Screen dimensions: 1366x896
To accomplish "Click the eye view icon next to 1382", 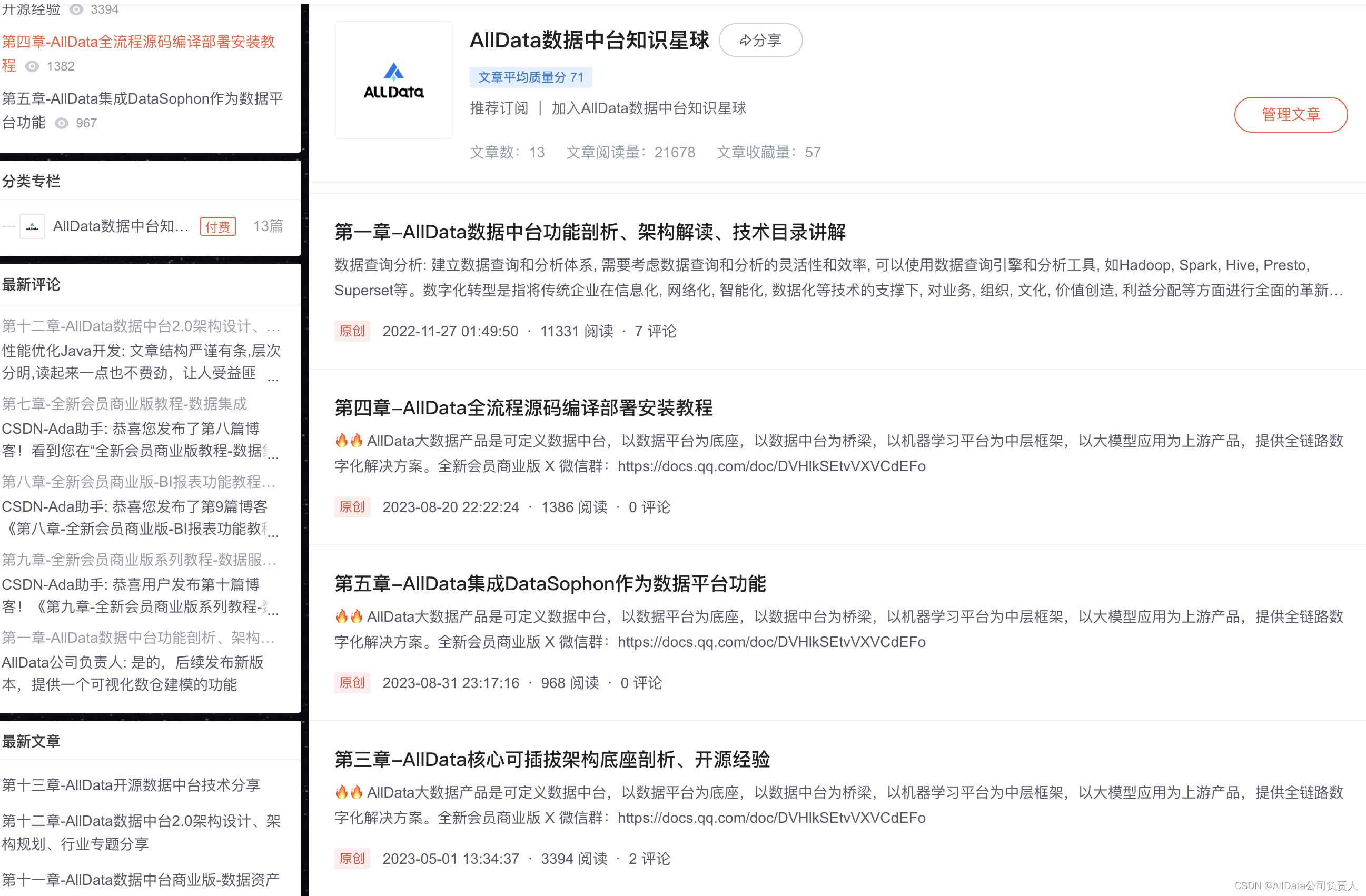I will click(33, 66).
